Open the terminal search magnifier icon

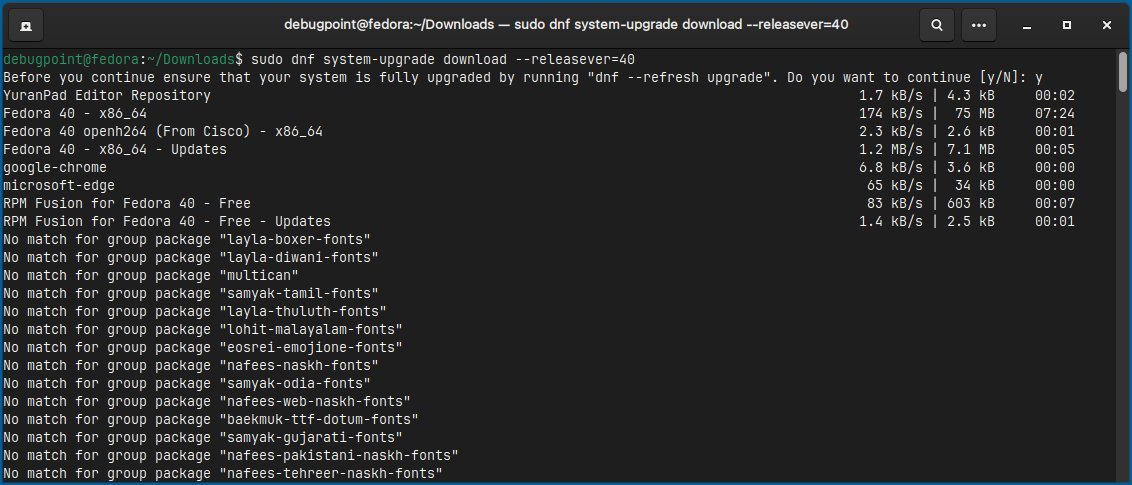tap(937, 25)
